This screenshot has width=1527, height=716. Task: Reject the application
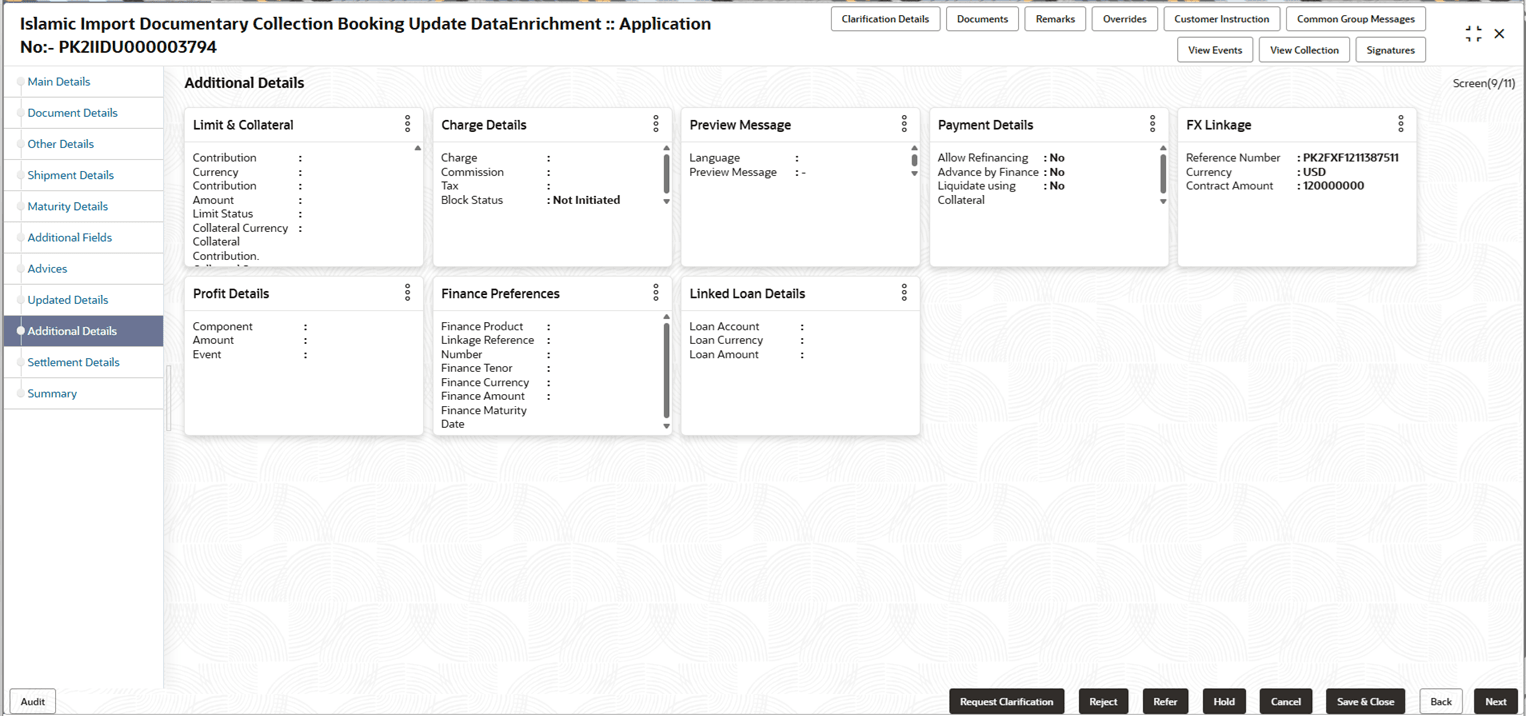[1103, 702]
